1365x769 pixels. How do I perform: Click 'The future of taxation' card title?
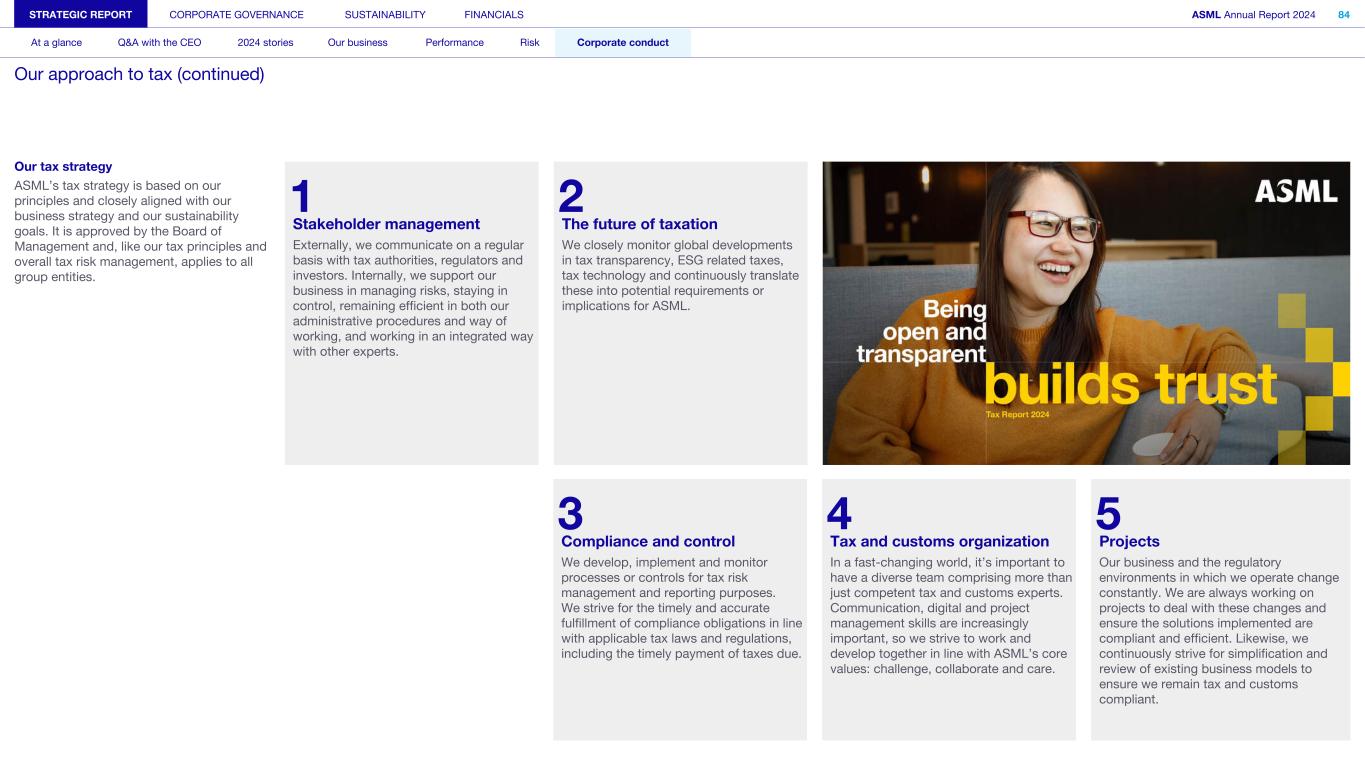(640, 224)
